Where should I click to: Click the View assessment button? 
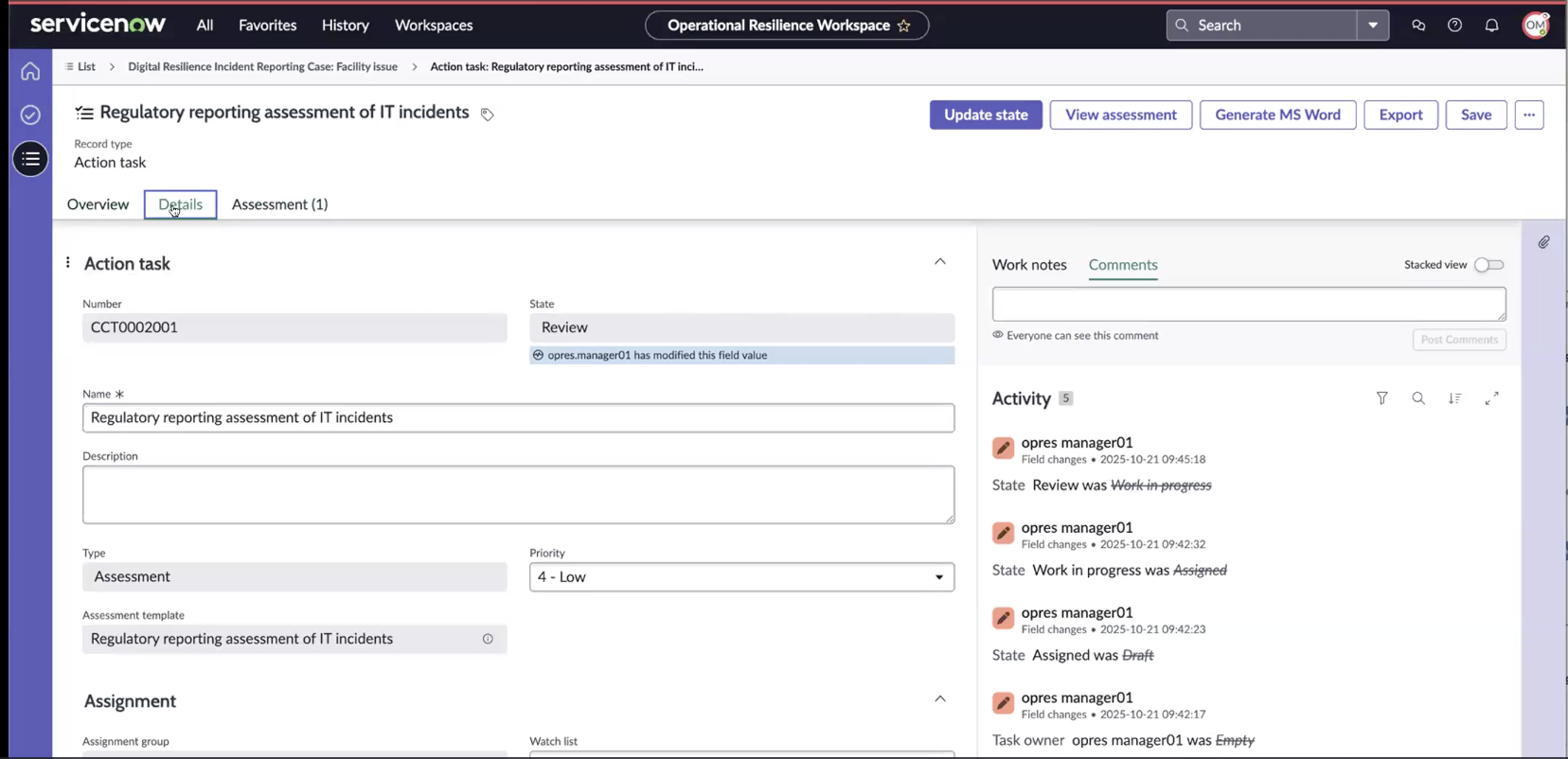coord(1121,115)
